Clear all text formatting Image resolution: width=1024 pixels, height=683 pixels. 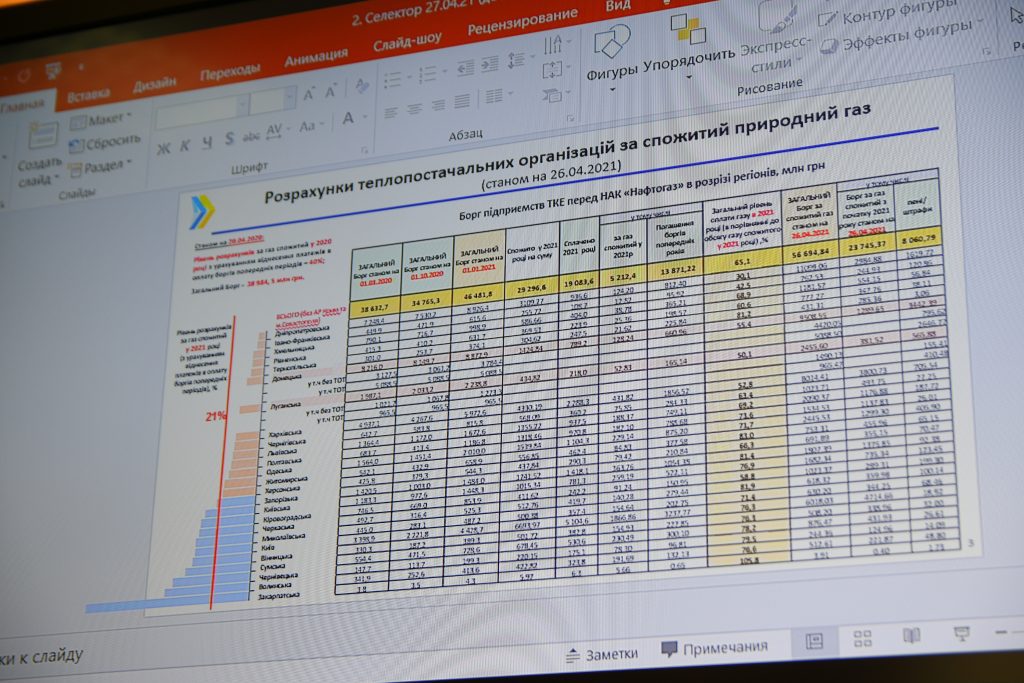click(x=361, y=86)
